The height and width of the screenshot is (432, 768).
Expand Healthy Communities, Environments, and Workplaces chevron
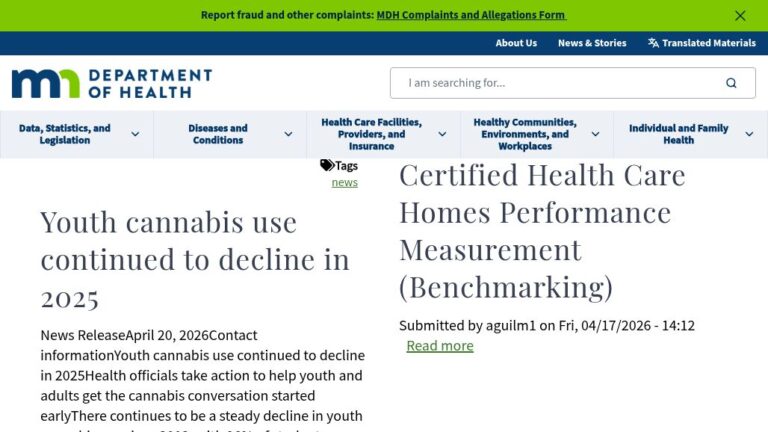595,135
